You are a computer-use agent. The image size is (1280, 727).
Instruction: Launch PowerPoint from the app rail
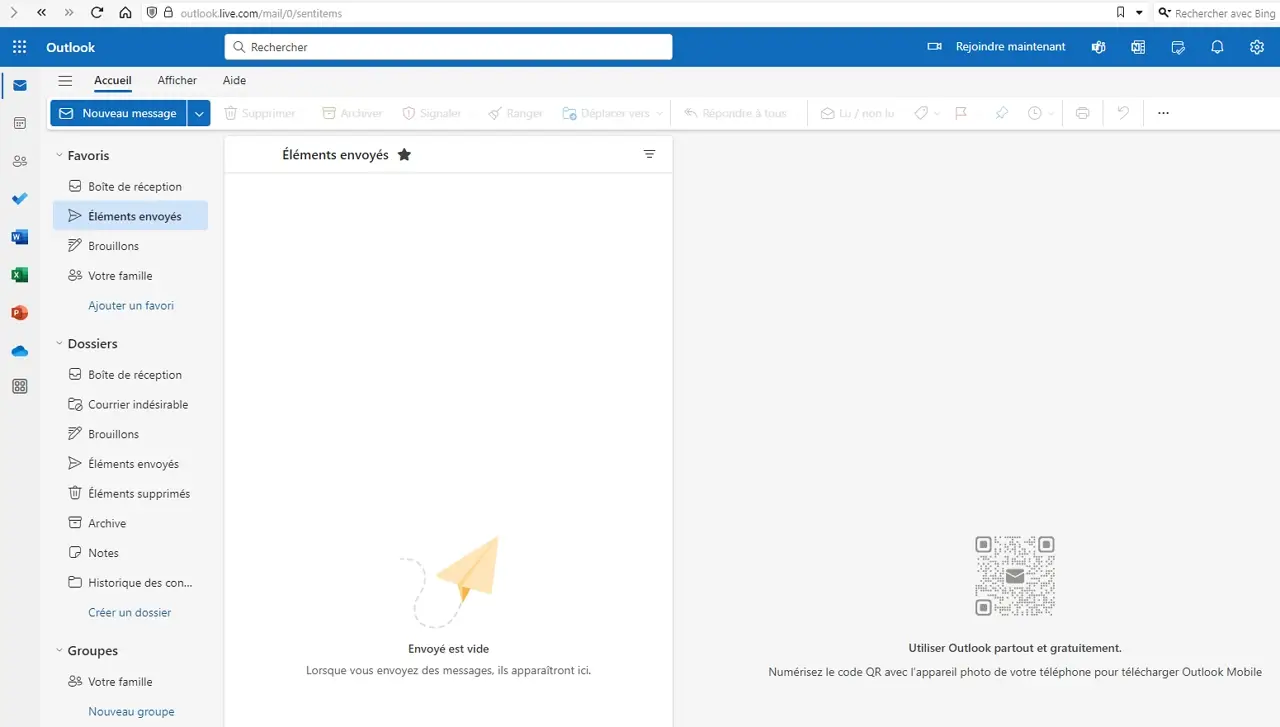(x=20, y=313)
